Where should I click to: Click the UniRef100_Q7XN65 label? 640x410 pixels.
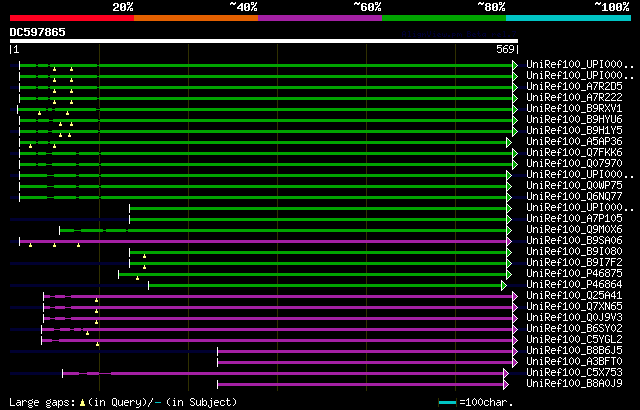tap(574, 307)
